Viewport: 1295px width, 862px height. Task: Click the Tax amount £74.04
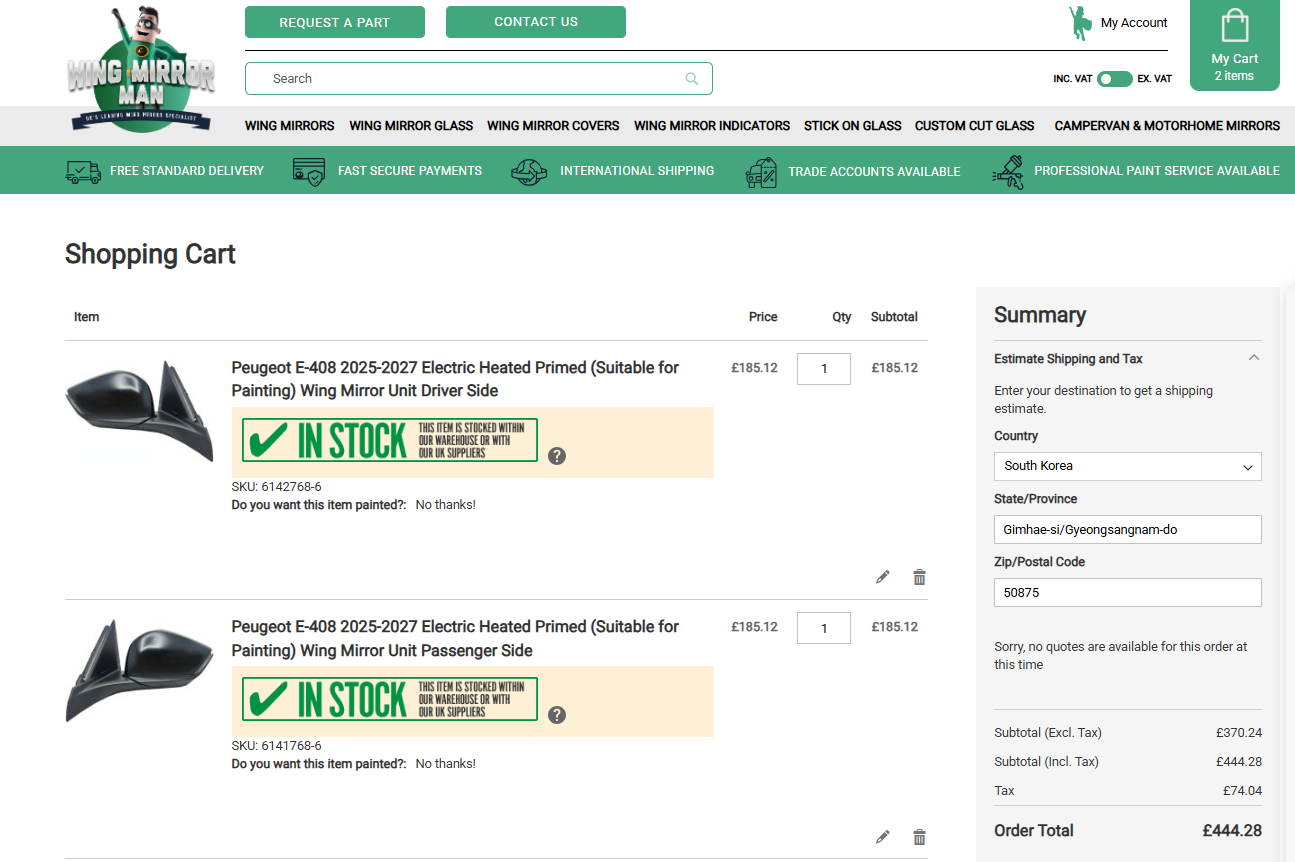1242,791
